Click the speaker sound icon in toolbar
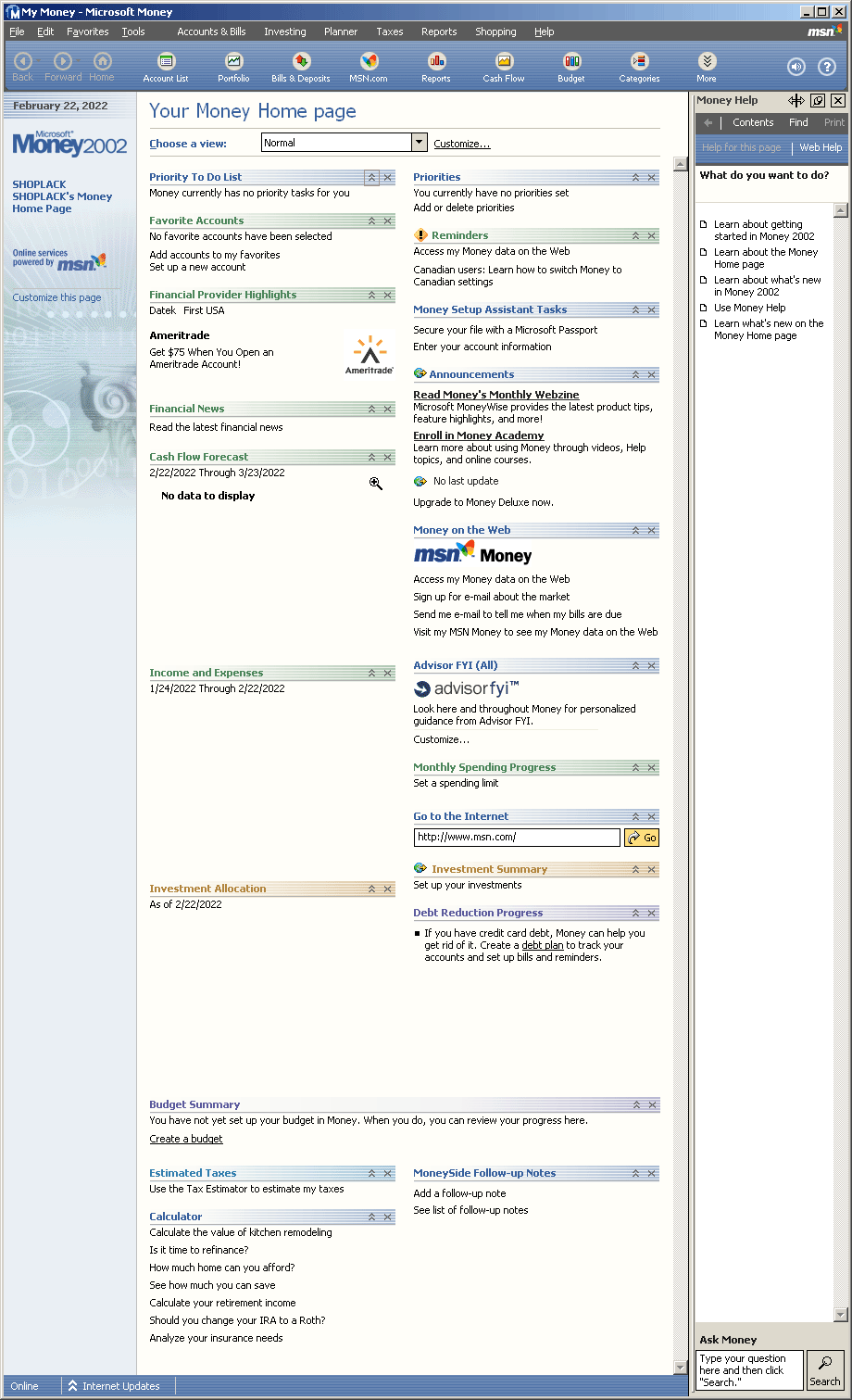This screenshot has width=852, height=1400. point(796,67)
